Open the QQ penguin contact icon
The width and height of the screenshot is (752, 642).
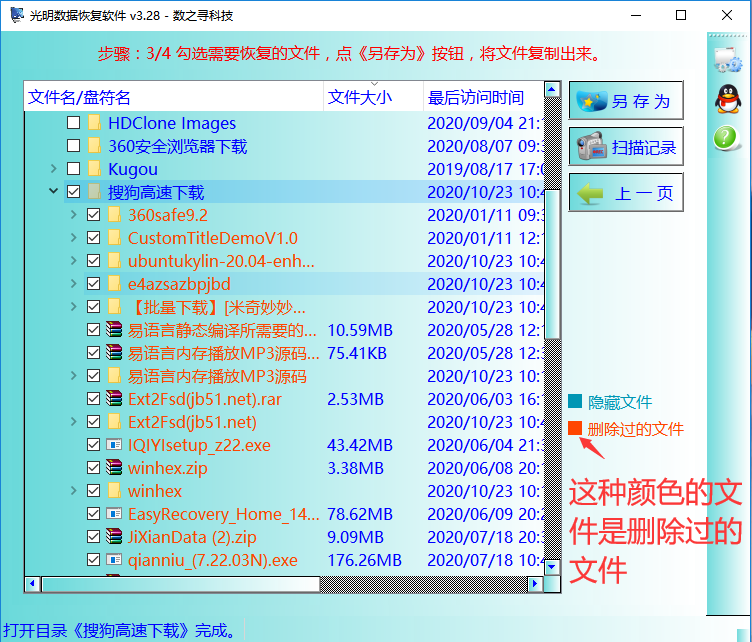(728, 99)
